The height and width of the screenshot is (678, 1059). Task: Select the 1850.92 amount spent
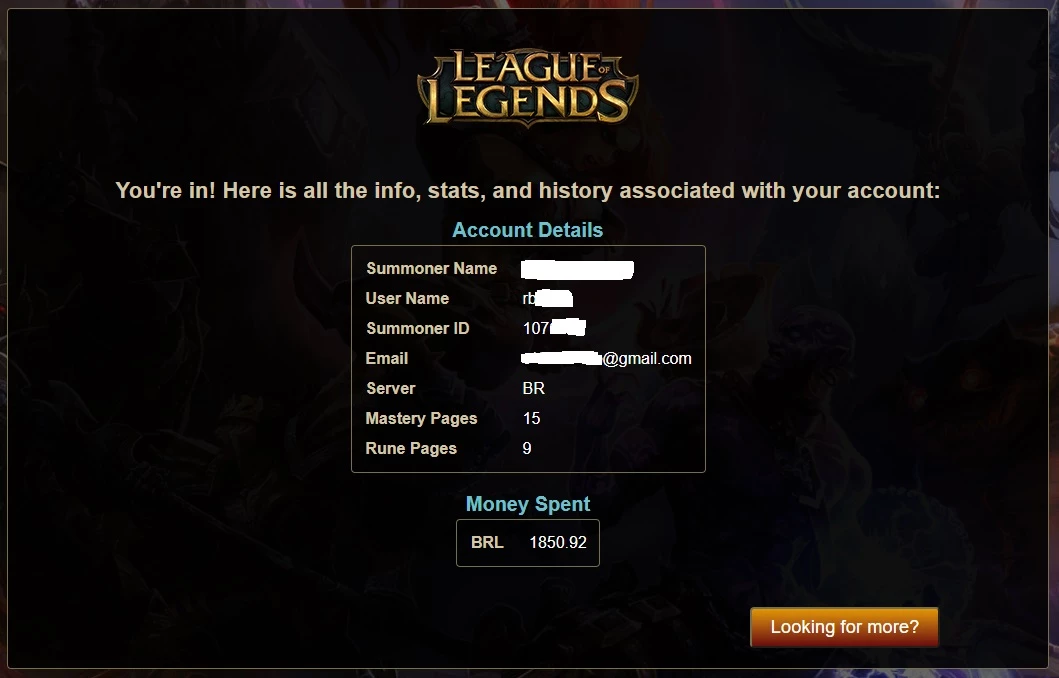coord(558,542)
